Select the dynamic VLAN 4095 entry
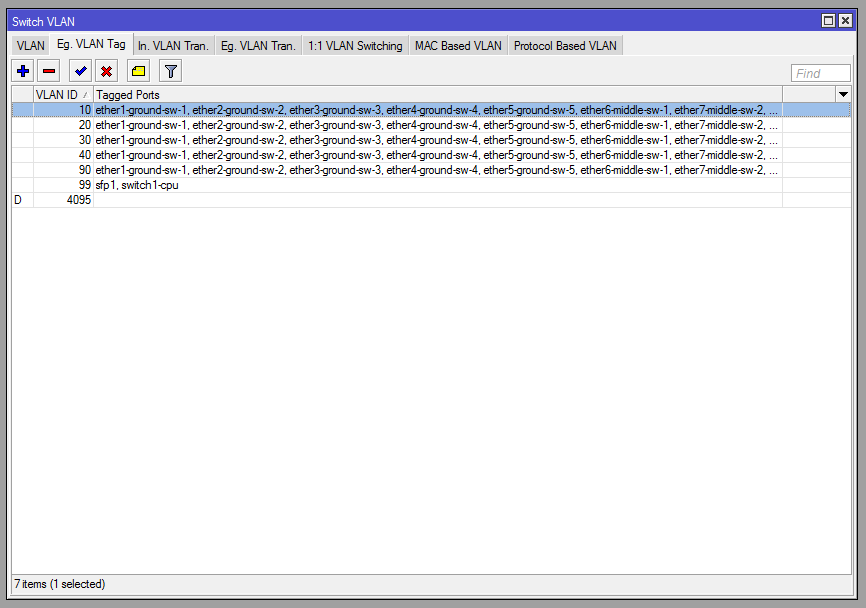 coord(300,199)
